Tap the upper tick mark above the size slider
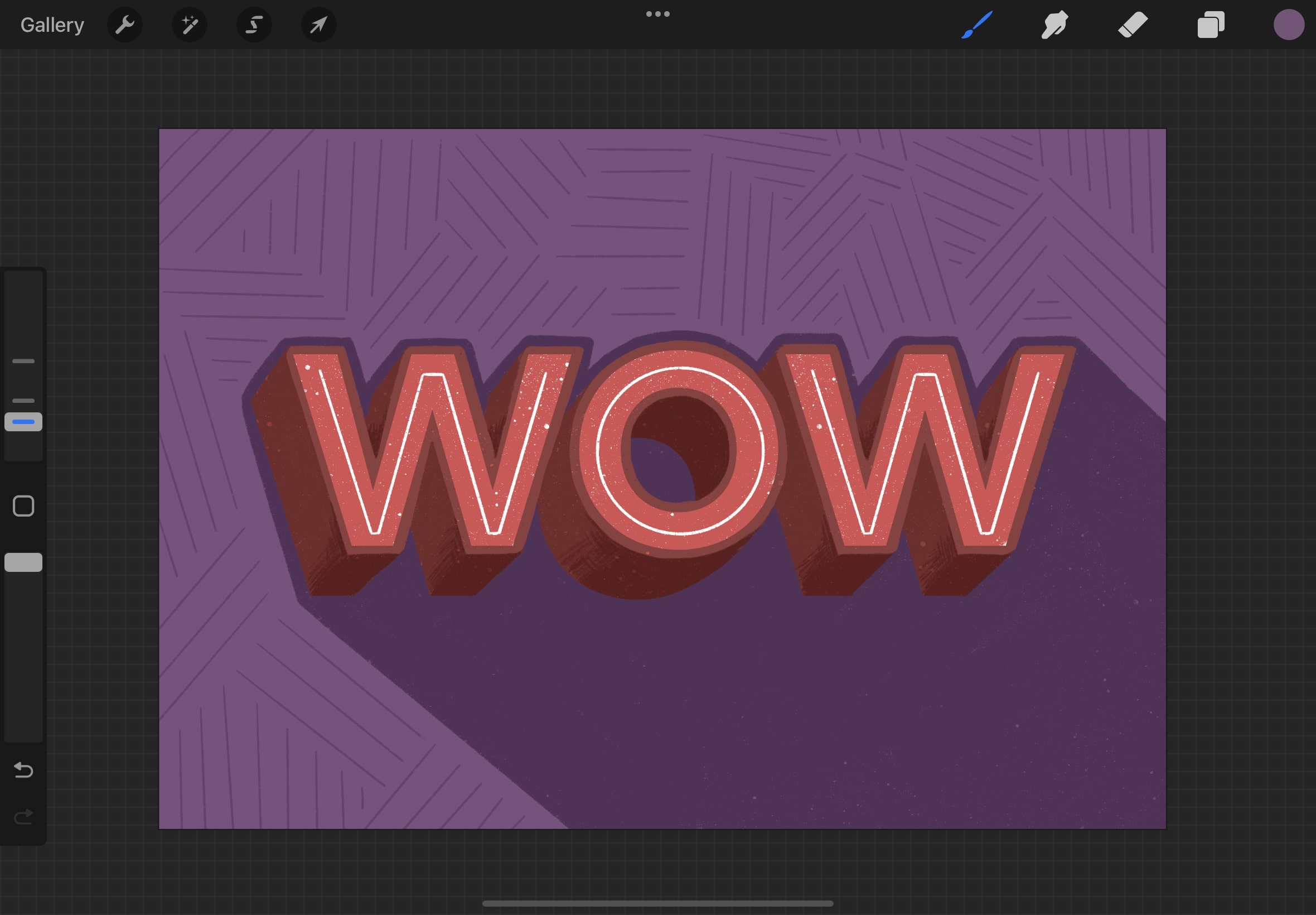1316x915 pixels. [x=23, y=360]
